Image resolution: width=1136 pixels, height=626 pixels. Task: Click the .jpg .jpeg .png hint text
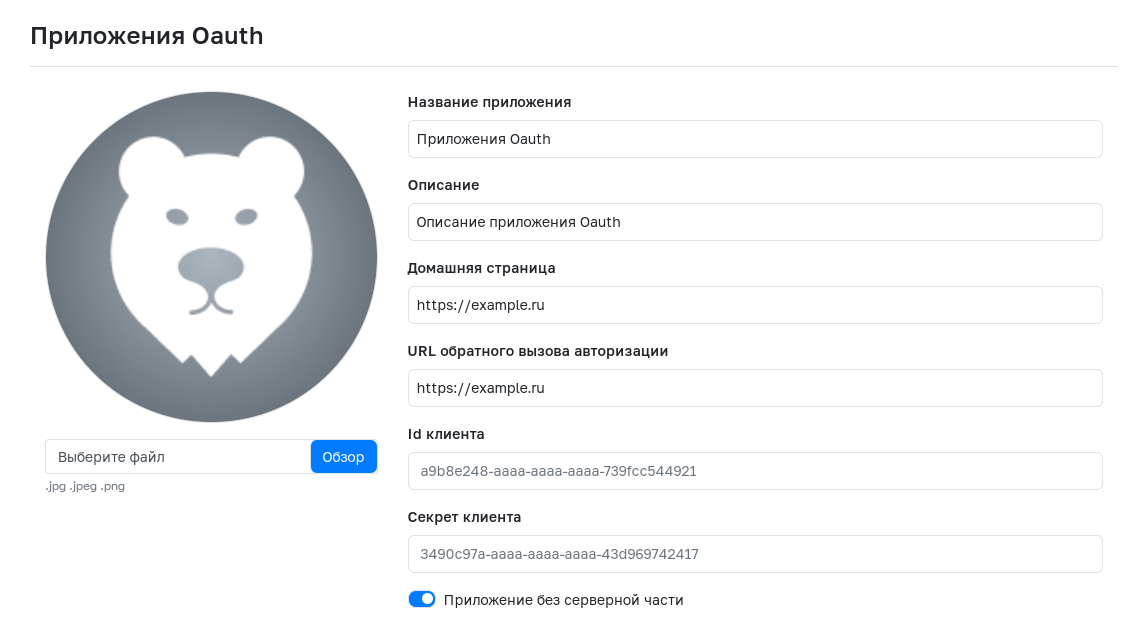pyautogui.click(x=85, y=486)
